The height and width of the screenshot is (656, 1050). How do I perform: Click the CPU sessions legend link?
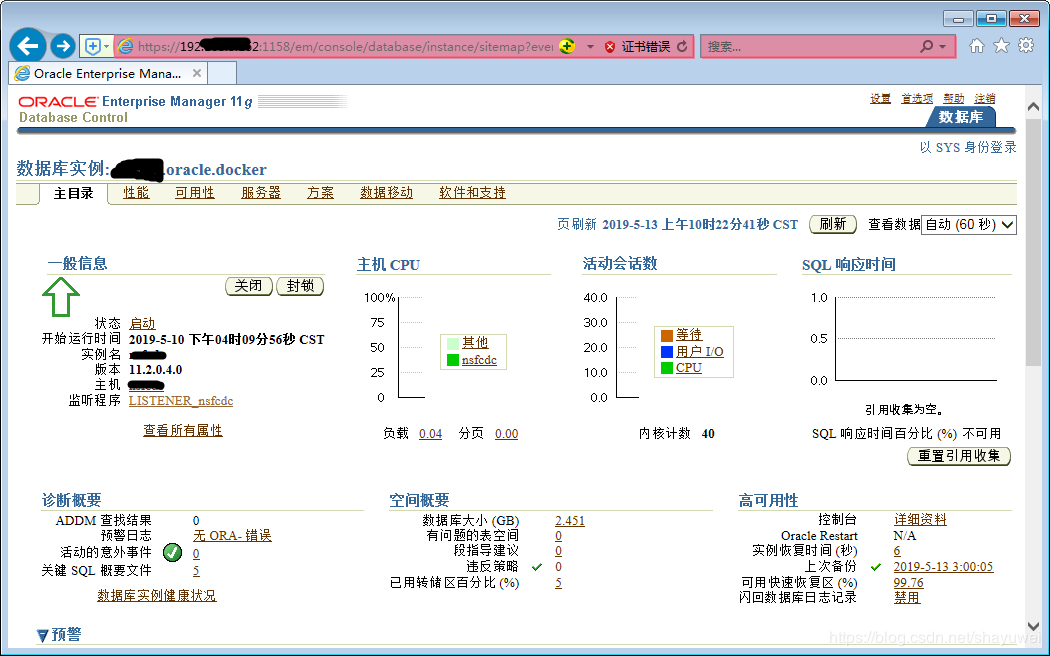point(688,367)
